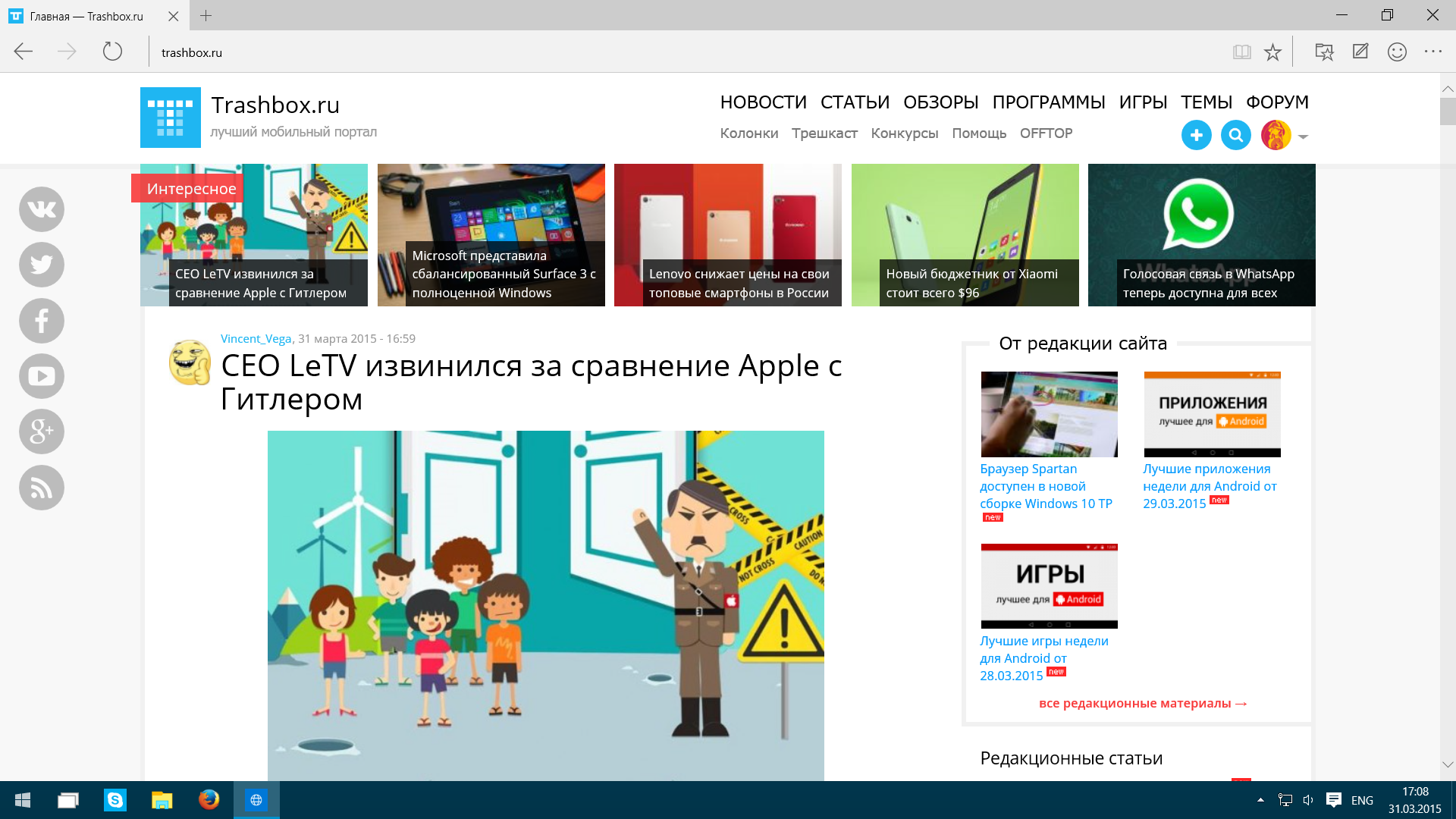Screen dimensions: 1456x819
Task: Open the СТАТЬИ menu section
Action: (x=855, y=102)
